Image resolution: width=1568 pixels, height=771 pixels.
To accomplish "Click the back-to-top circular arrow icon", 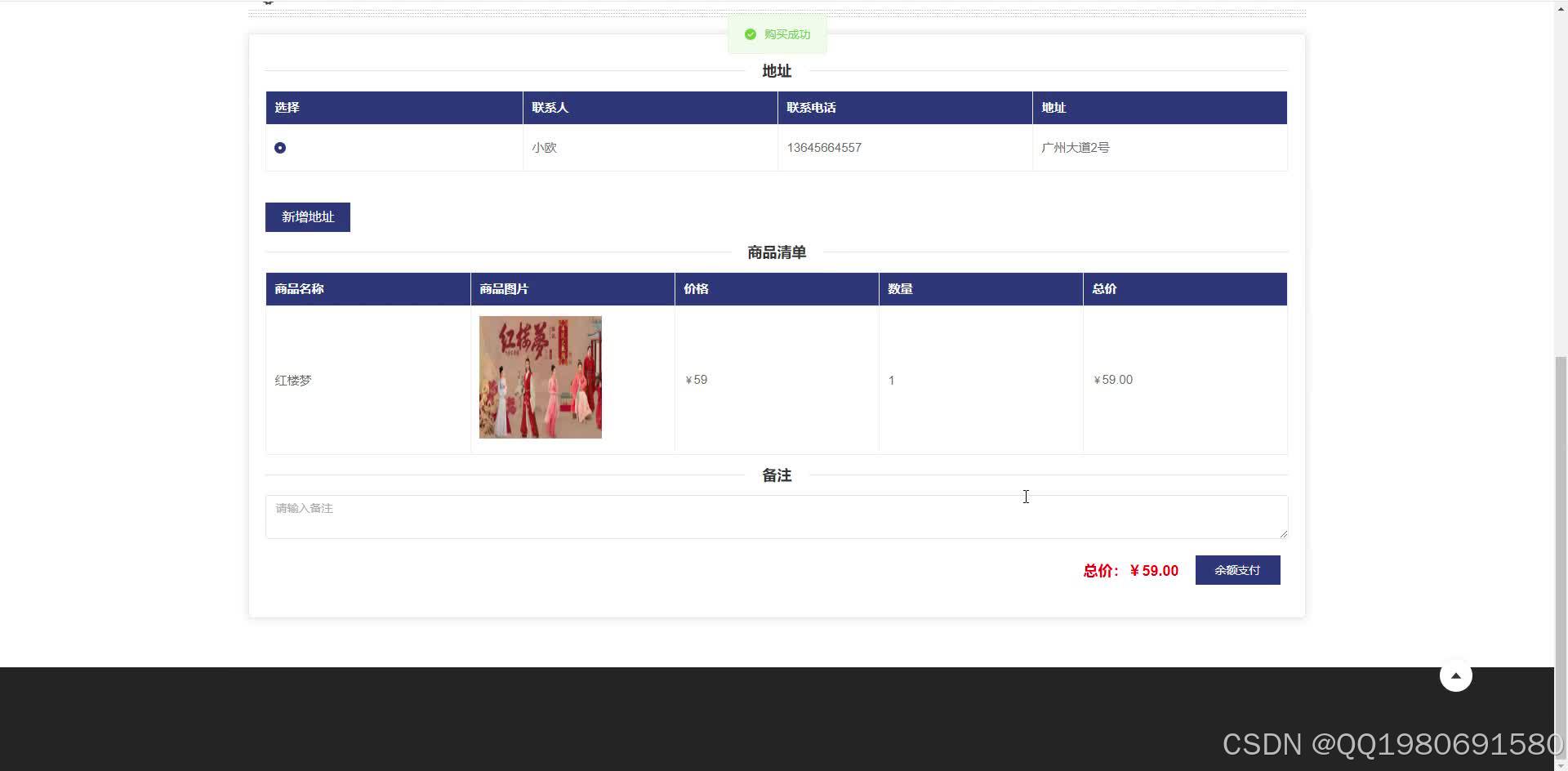I will coord(1456,675).
